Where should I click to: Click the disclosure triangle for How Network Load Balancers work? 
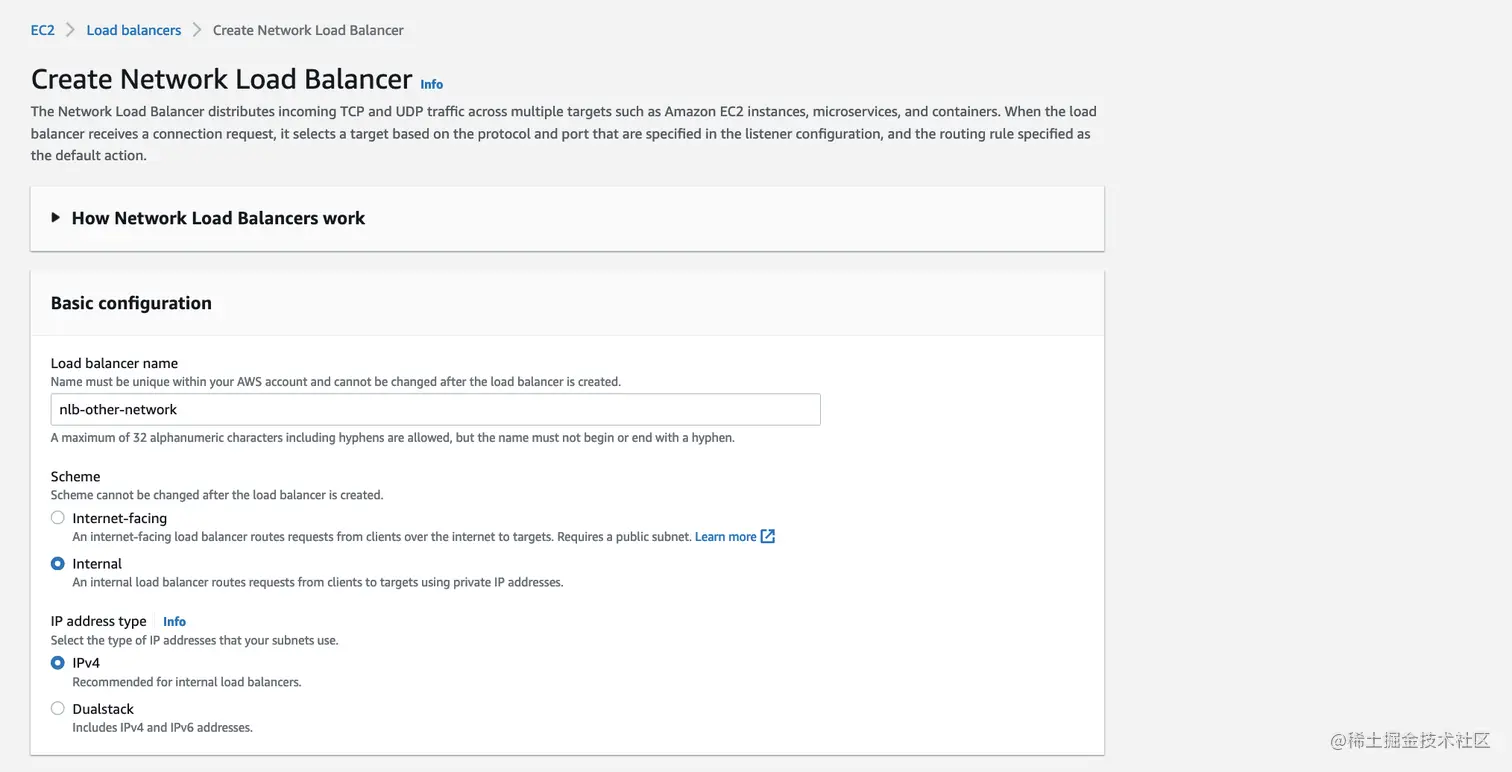click(56, 217)
